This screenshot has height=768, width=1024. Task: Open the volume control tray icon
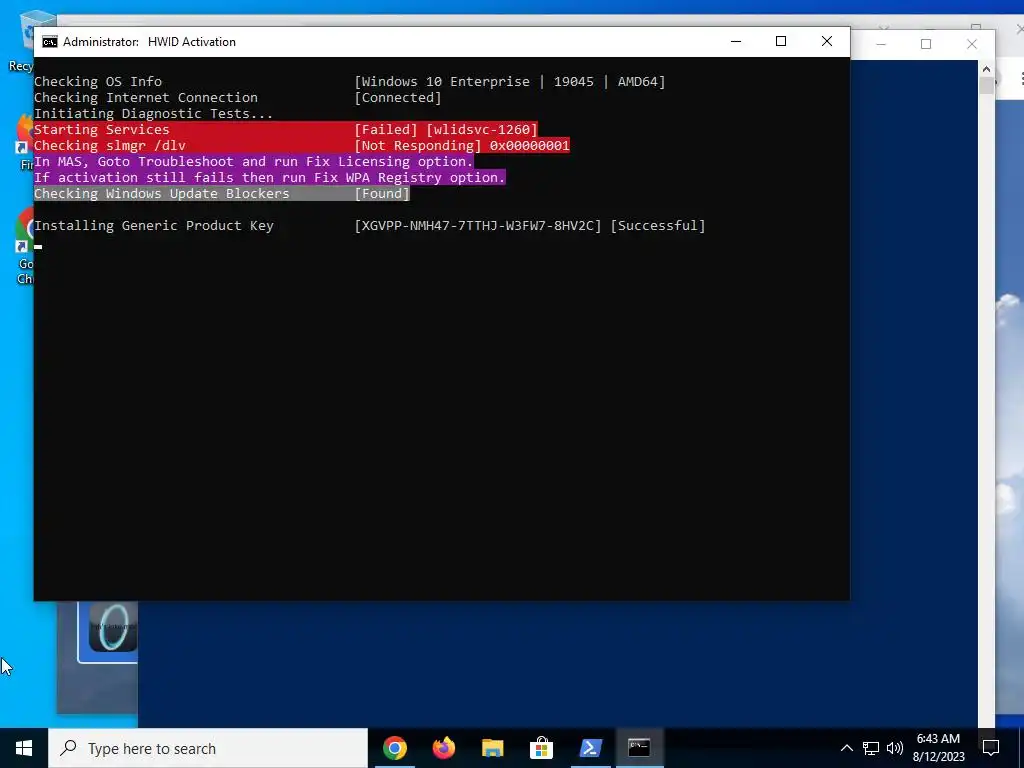[895, 748]
